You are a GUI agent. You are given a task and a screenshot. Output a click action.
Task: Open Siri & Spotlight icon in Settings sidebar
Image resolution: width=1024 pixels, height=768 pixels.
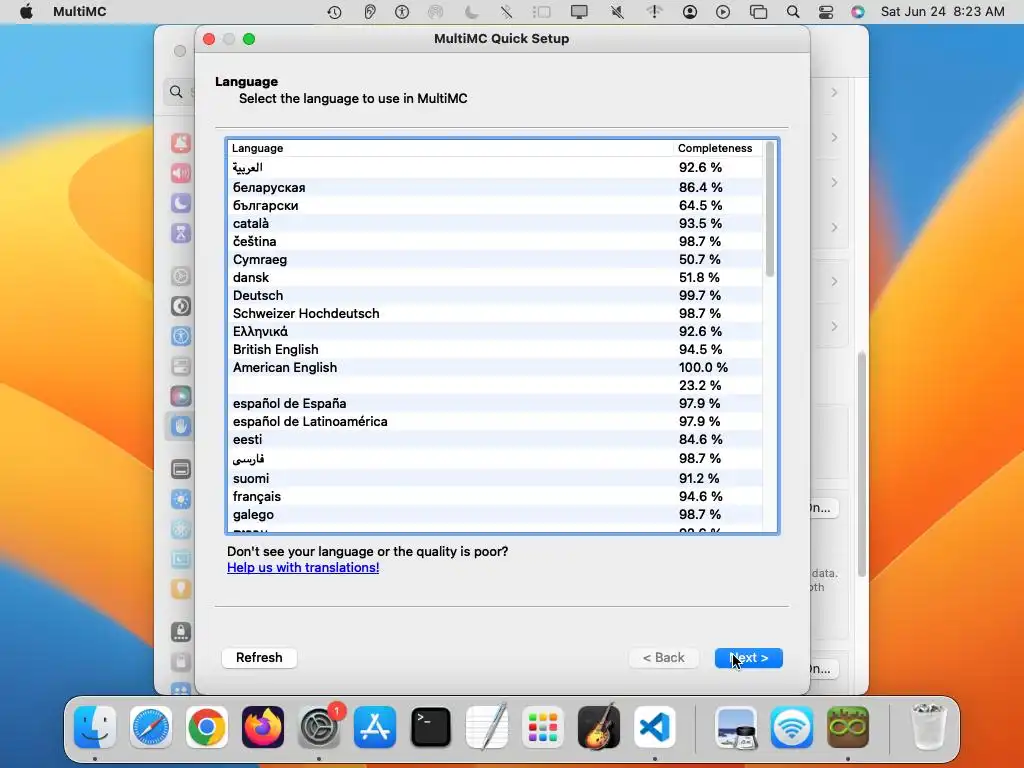coord(181,396)
